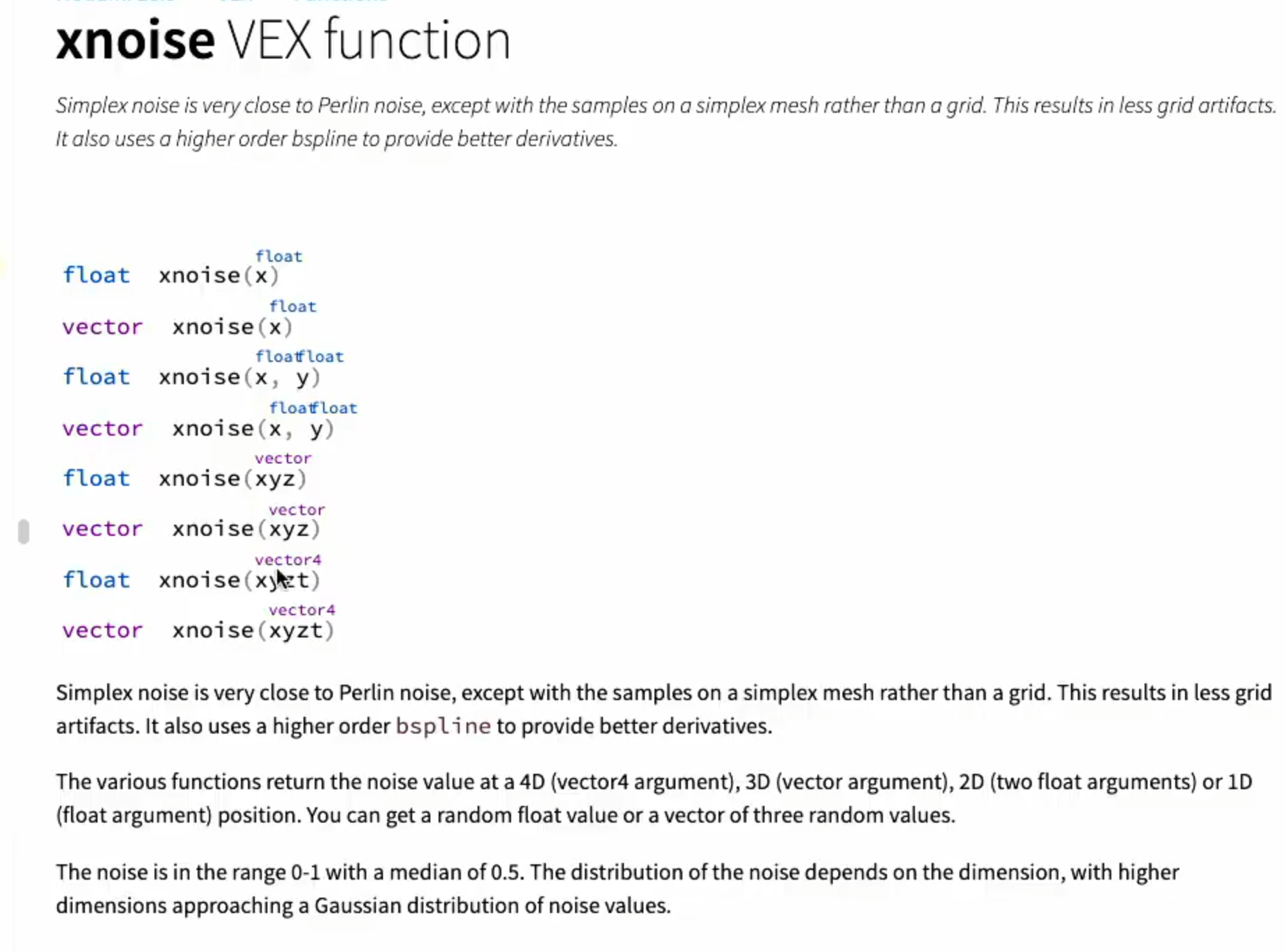Click the float annotation above the vector xnoise(x)

292,306
